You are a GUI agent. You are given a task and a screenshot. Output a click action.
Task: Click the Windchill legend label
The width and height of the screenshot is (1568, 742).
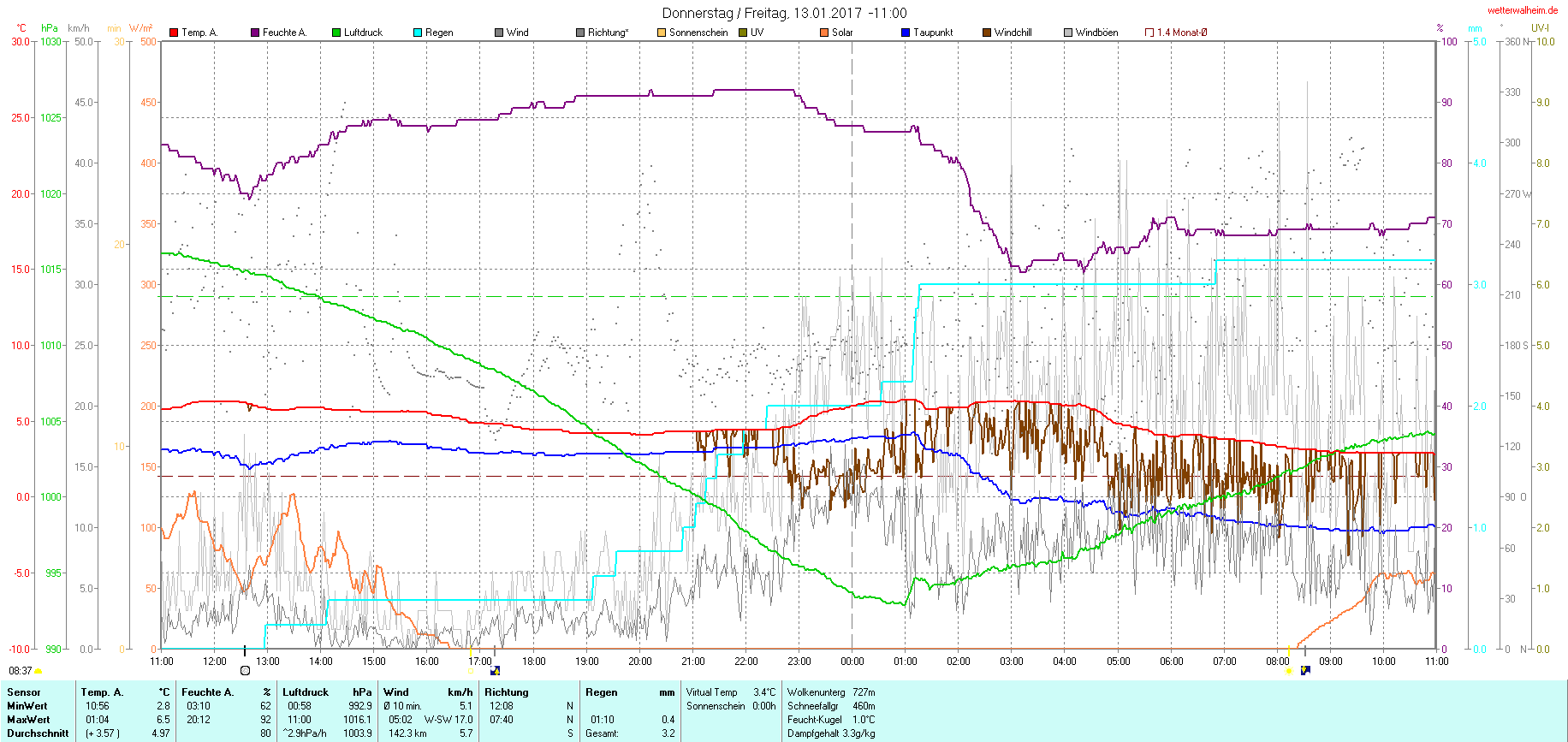click(1013, 33)
